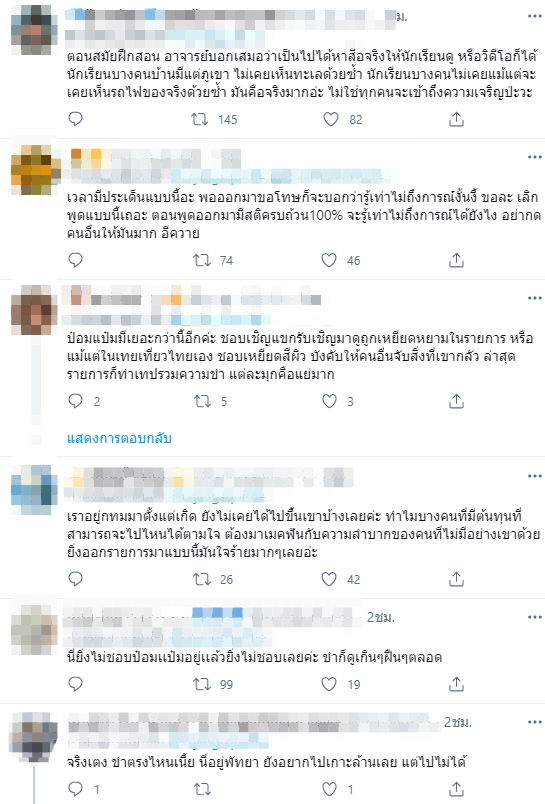Screen dimensions: 545x804
Task: Share the first tweet about teaching practice
Action: pos(456,119)
